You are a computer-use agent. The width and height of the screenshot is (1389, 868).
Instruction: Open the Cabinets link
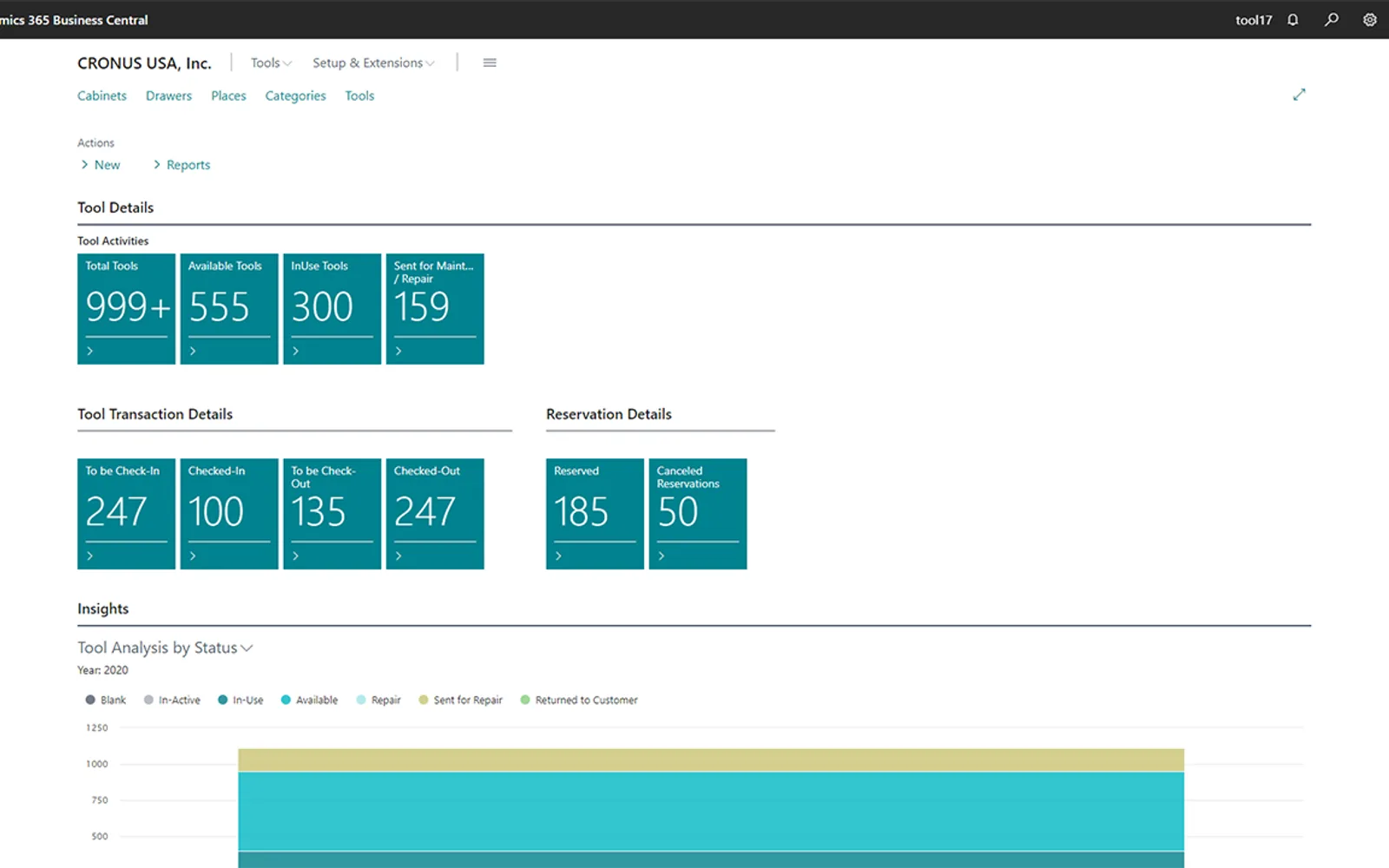pos(102,95)
